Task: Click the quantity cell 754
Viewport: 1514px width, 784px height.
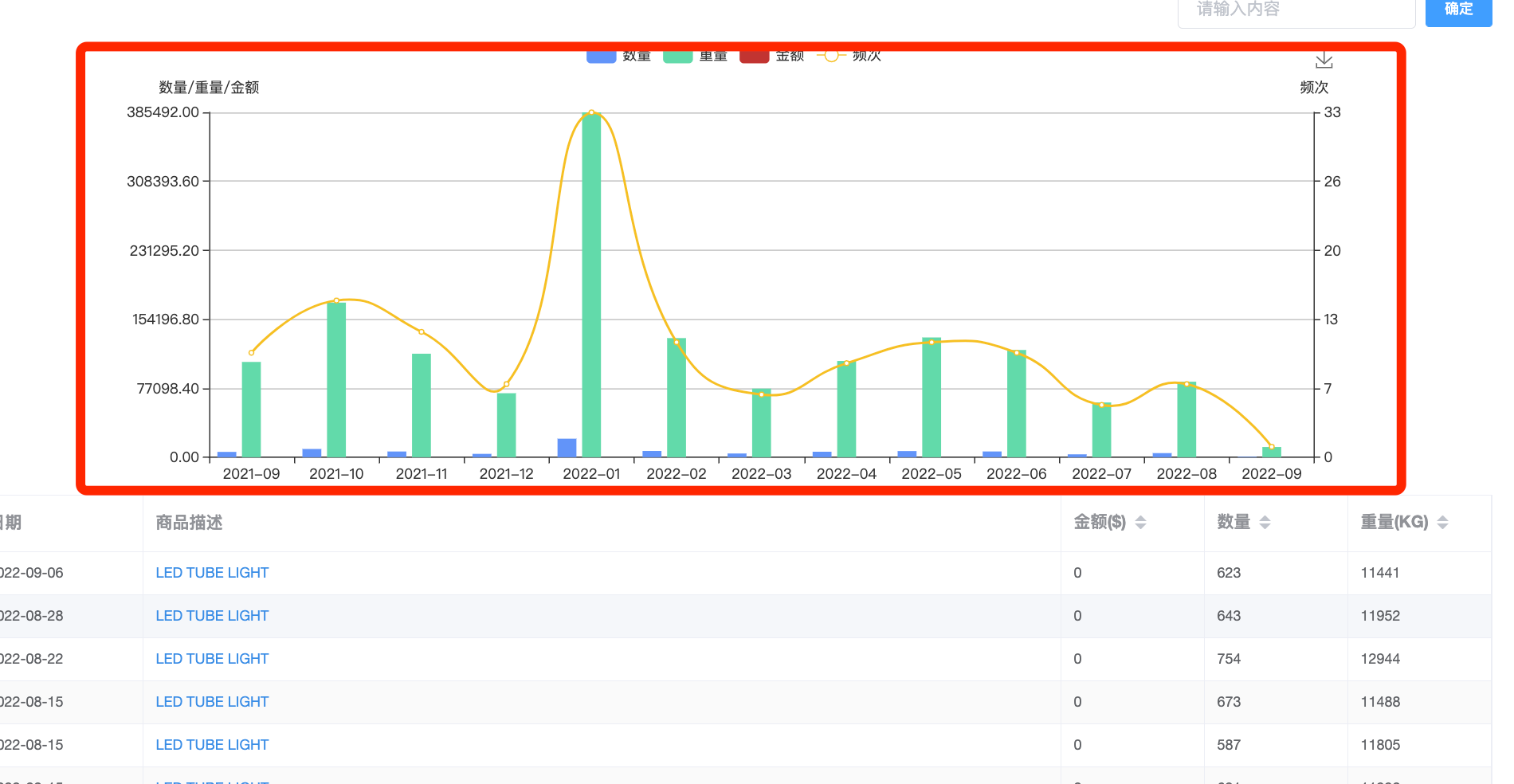Action: click(x=1228, y=659)
